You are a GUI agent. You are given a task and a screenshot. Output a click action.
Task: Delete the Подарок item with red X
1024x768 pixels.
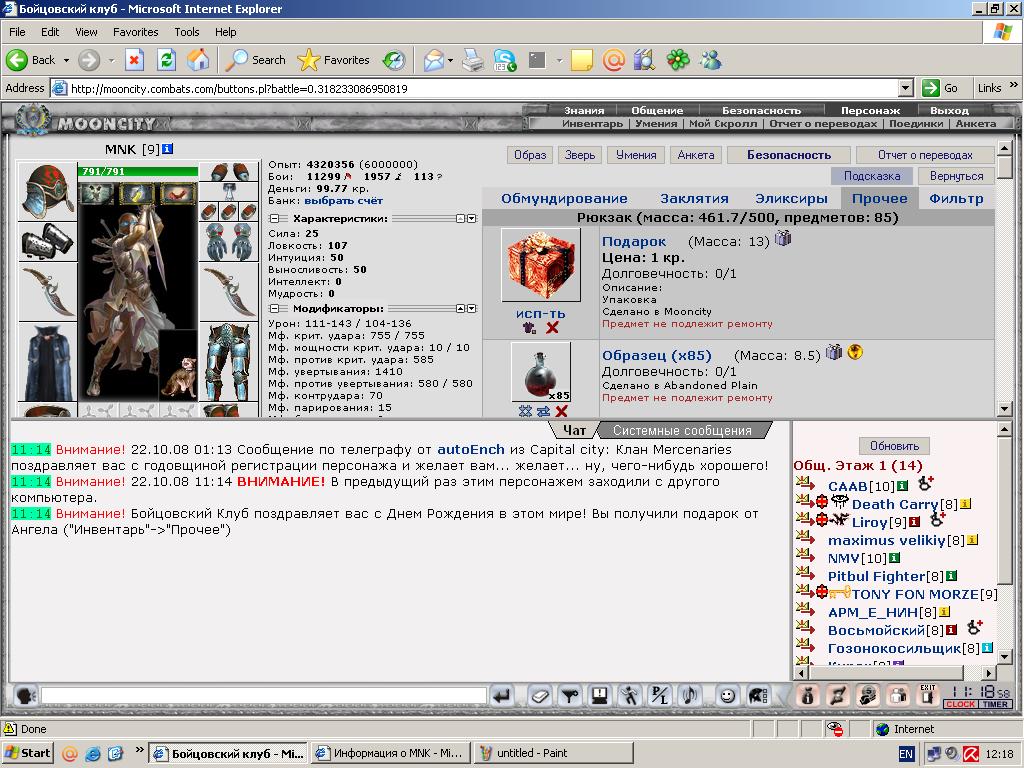coord(552,327)
